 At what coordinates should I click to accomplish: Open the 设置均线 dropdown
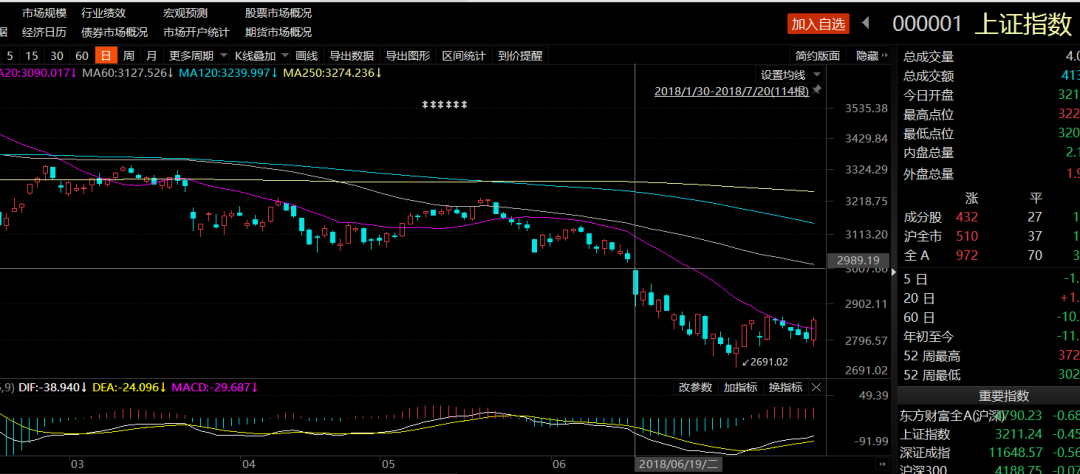tap(789, 74)
